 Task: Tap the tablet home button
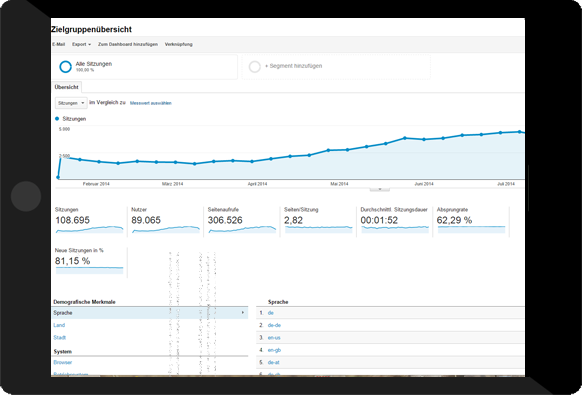click(x=26, y=196)
